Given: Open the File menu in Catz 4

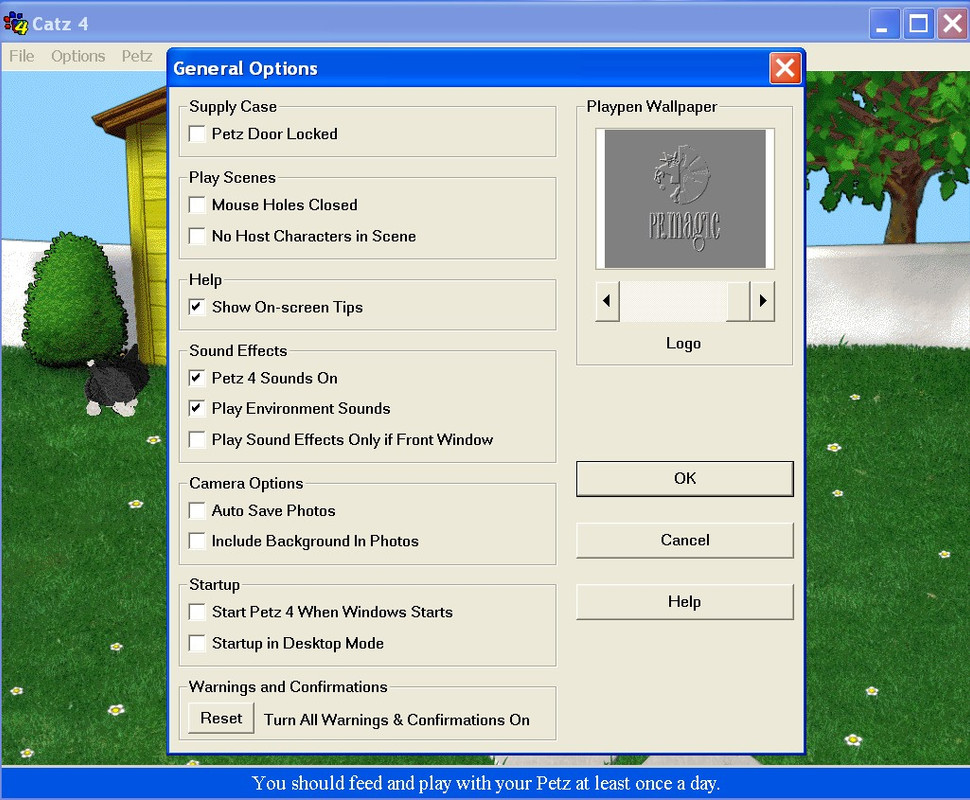Looking at the screenshot, I should pos(22,56).
